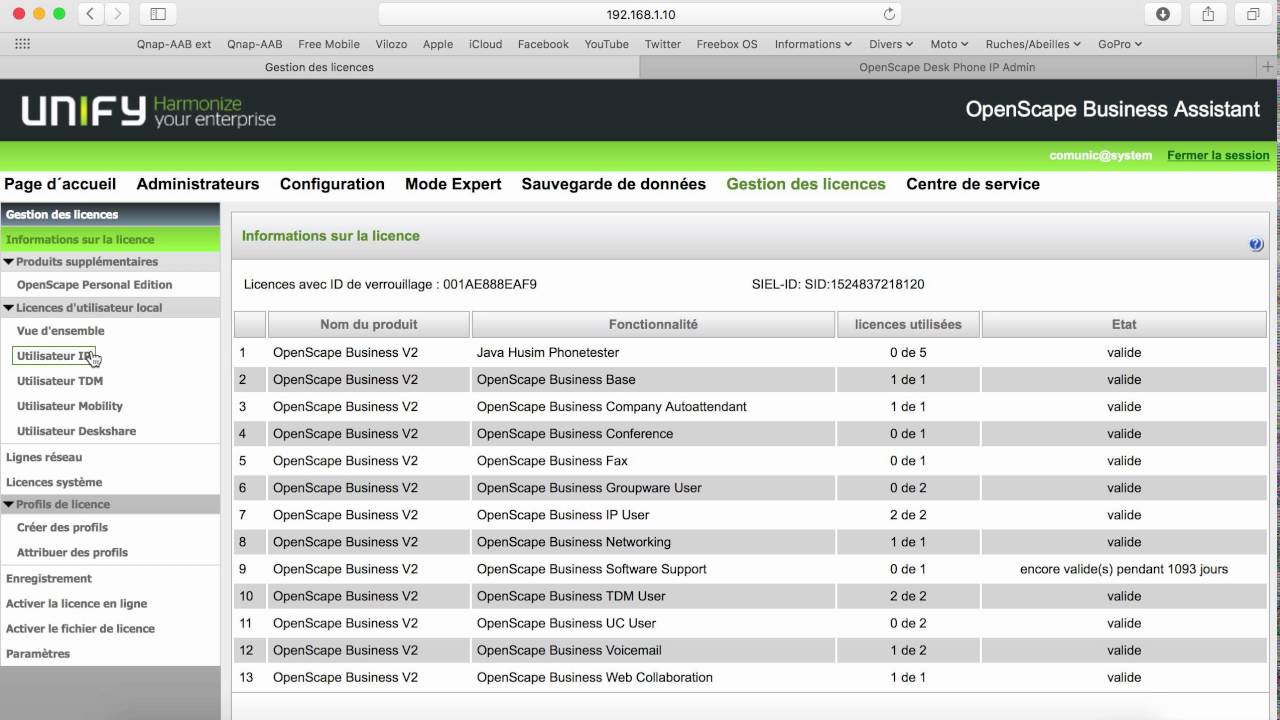Open Centre de service menu

pos(973,184)
